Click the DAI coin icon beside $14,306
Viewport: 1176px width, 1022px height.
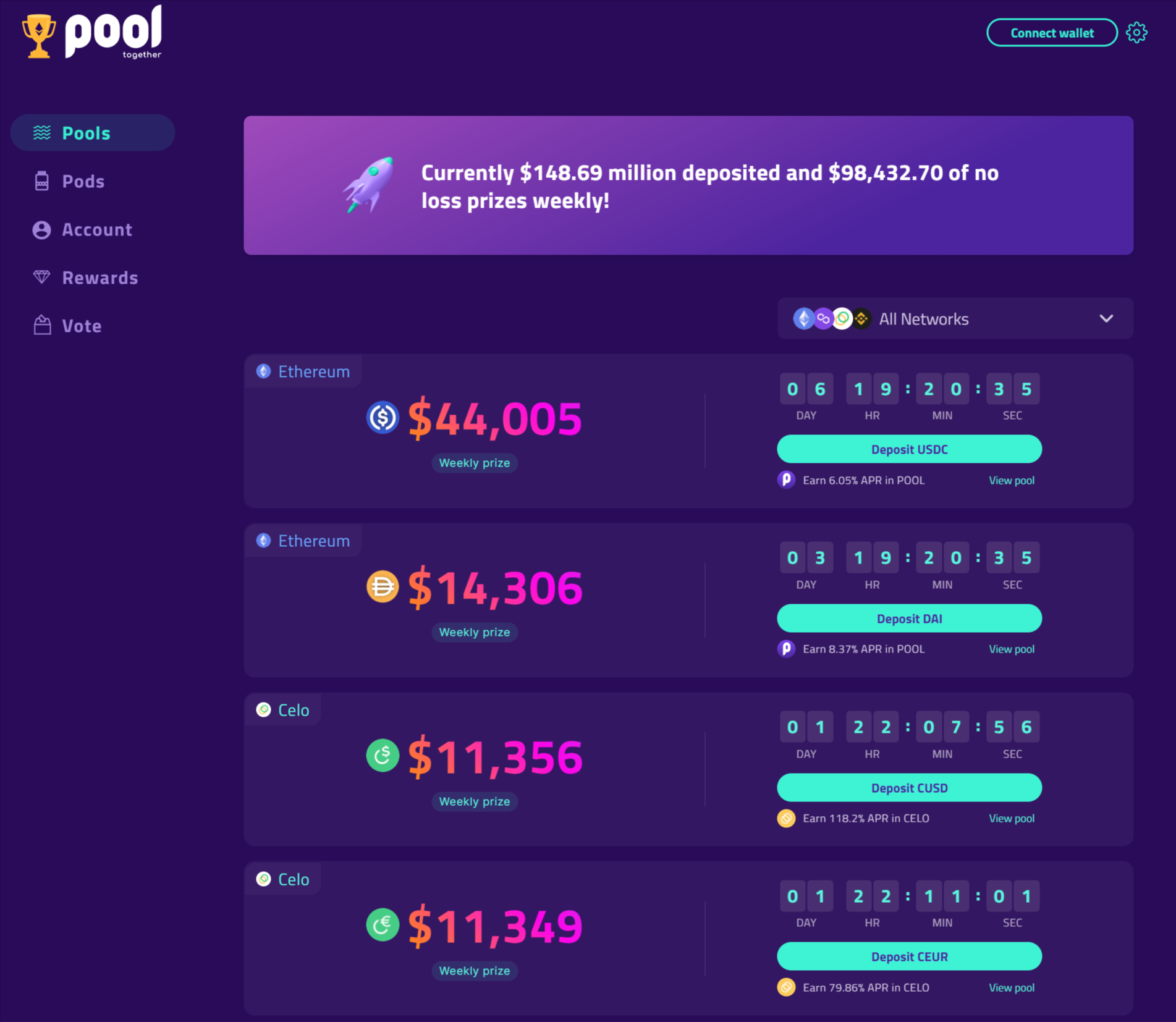[x=383, y=586]
